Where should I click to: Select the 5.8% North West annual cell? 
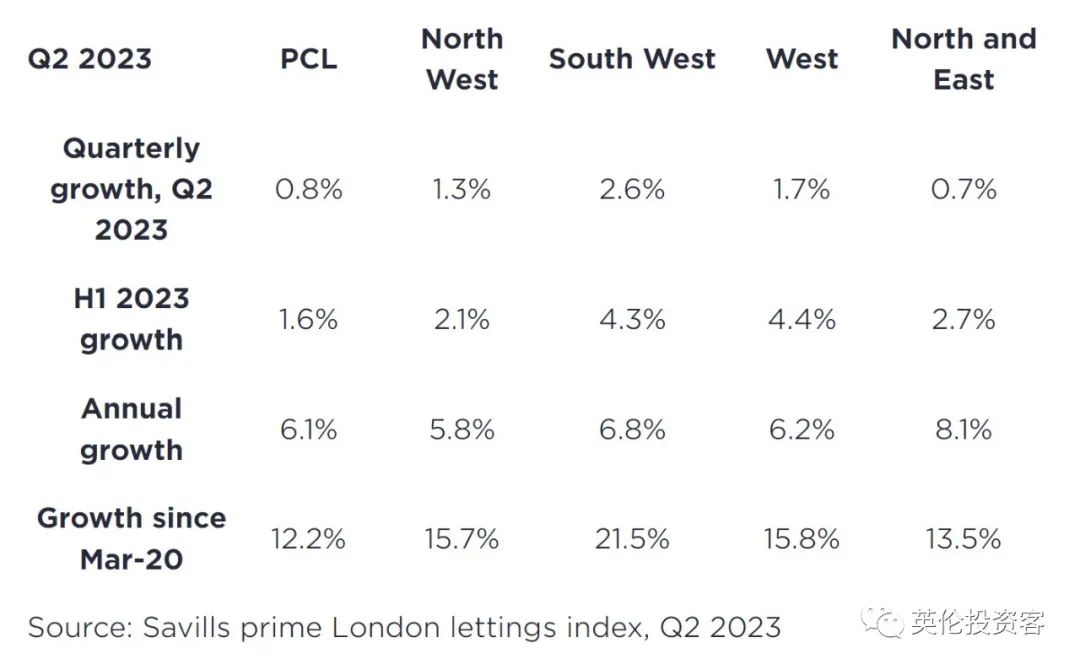pyautogui.click(x=461, y=429)
